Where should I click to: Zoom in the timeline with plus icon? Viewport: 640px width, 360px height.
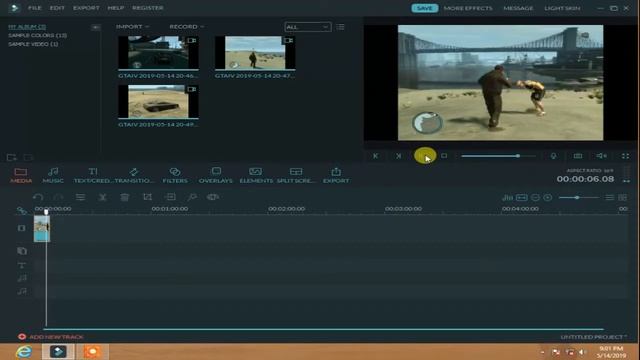(548, 198)
